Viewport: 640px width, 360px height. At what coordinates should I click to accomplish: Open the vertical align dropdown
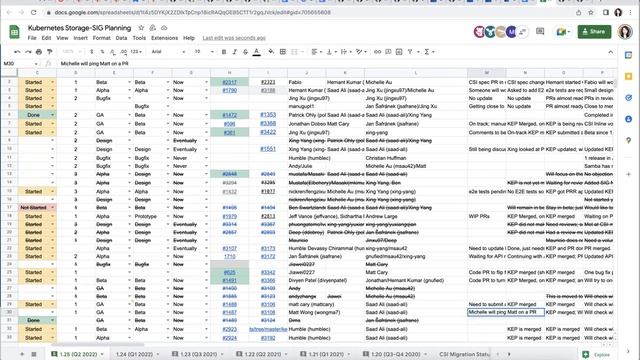click(331, 52)
